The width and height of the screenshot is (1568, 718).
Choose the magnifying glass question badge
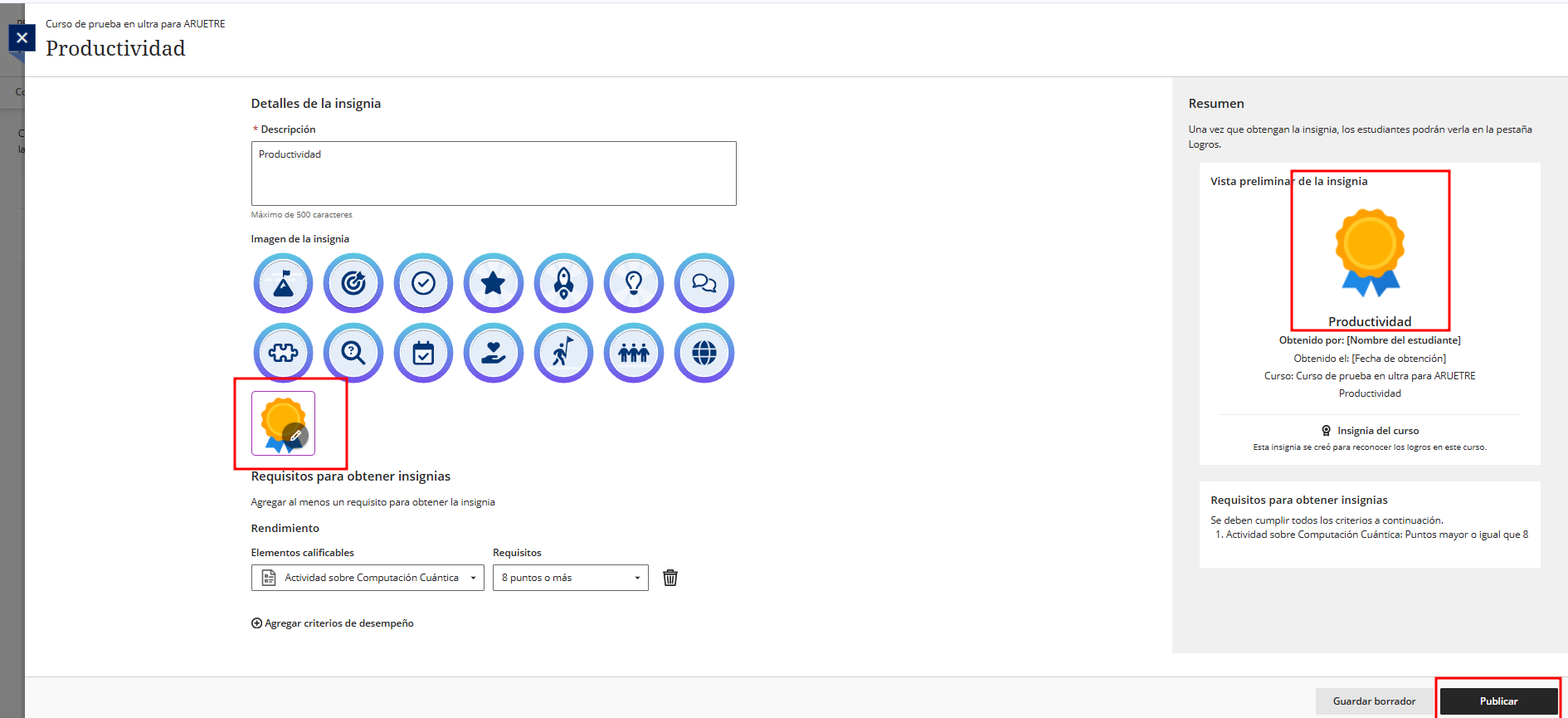(353, 354)
